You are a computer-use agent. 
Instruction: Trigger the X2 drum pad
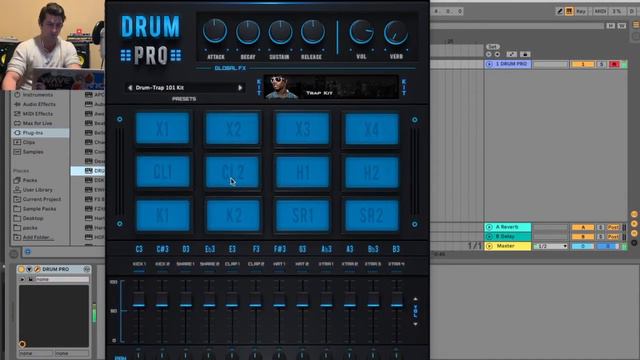pos(233,129)
